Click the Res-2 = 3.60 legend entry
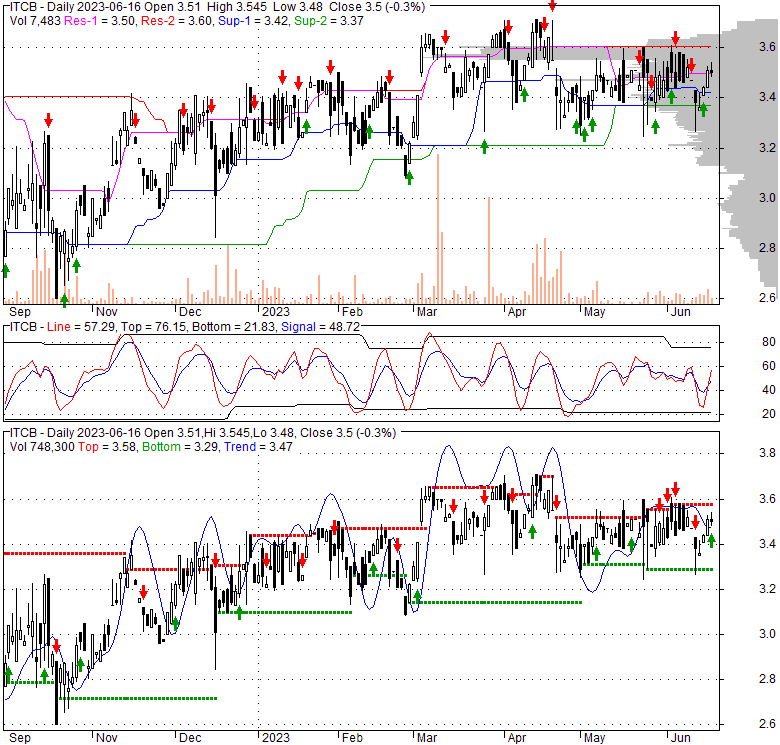Image resolution: width=780 pixels, height=745 pixels. 177,21
